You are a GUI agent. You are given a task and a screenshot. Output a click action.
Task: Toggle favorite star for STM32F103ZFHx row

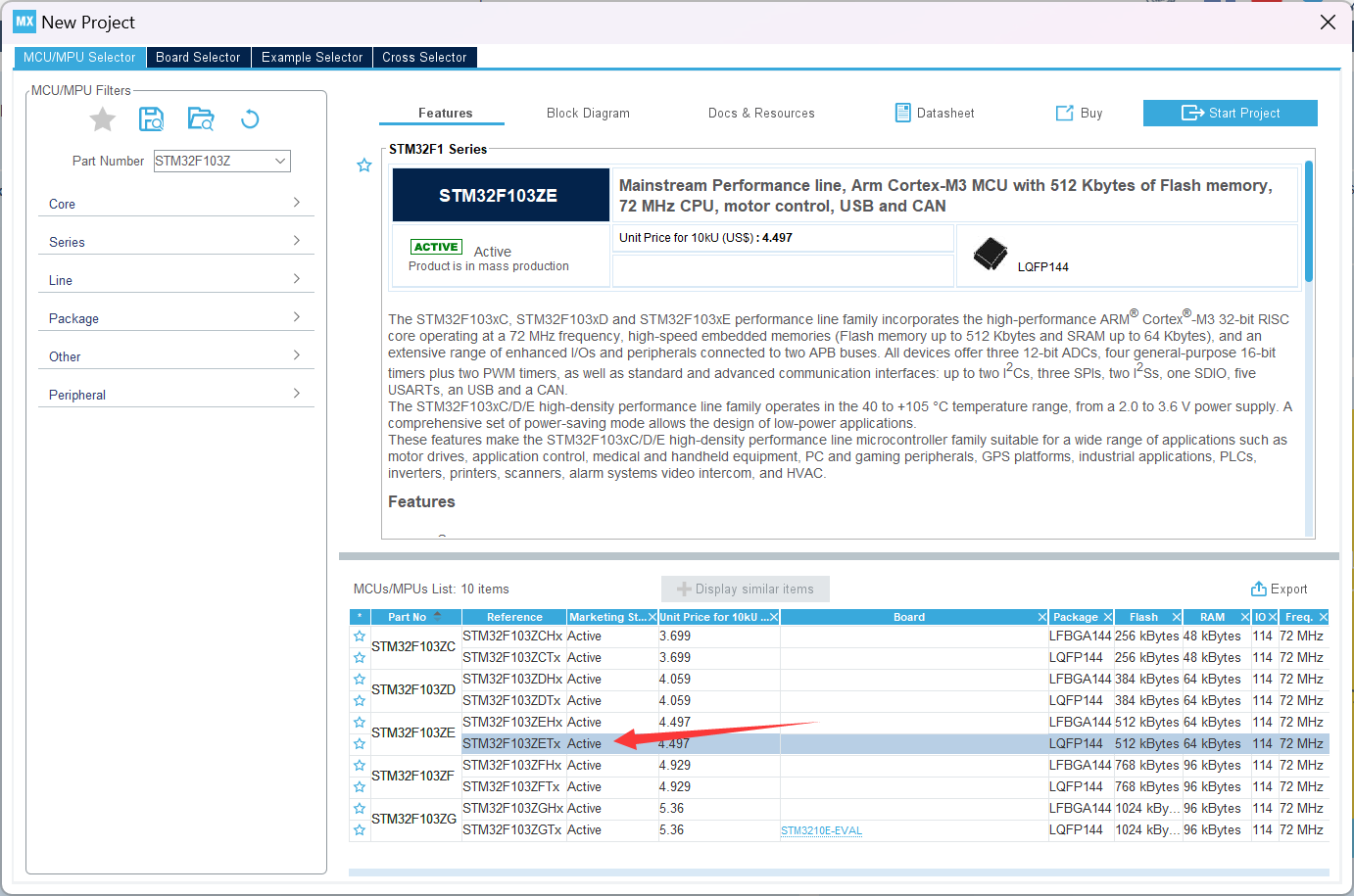(360, 766)
